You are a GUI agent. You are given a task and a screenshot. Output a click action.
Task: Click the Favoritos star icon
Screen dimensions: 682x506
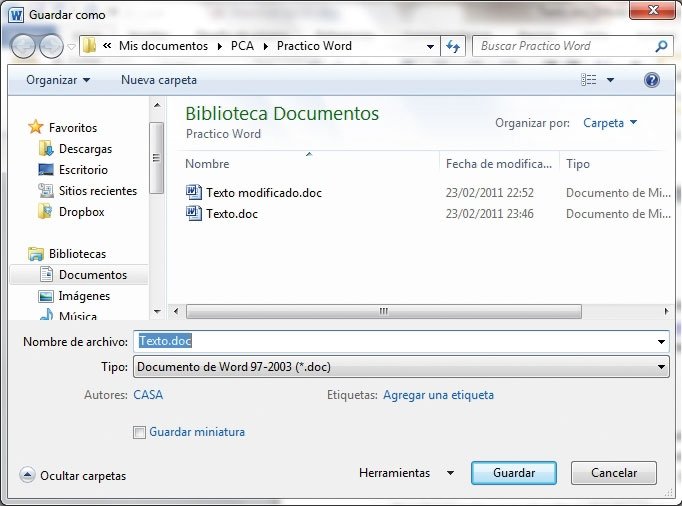click(x=36, y=127)
